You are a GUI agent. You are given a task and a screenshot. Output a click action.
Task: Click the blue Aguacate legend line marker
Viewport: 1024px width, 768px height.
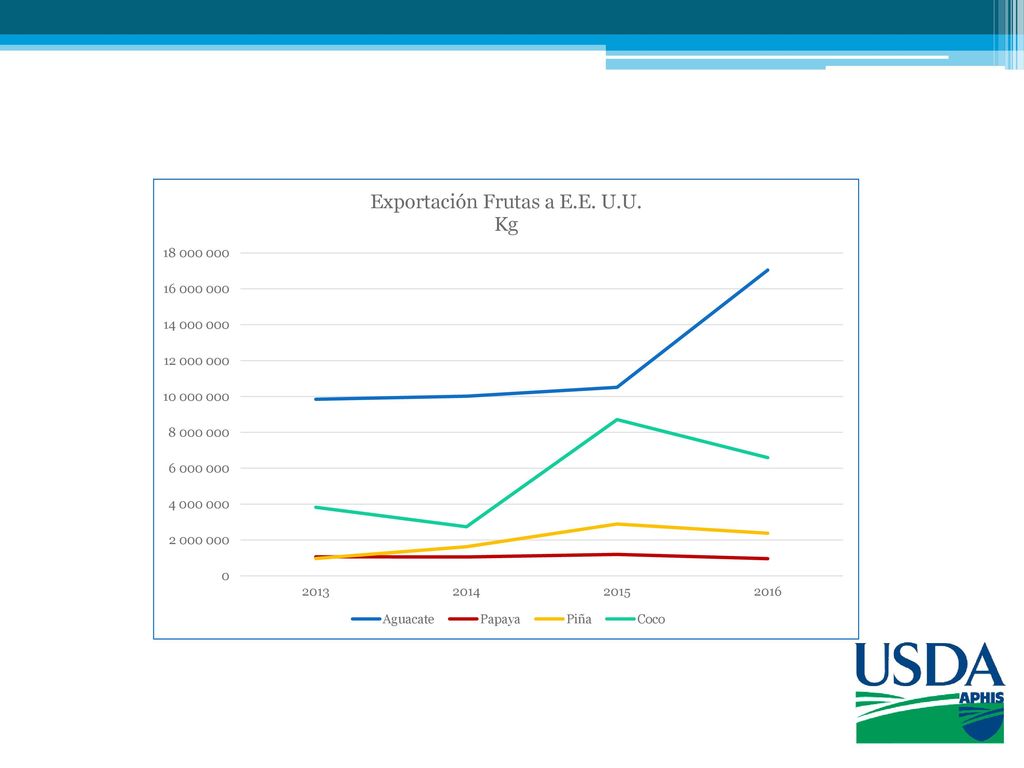point(366,619)
